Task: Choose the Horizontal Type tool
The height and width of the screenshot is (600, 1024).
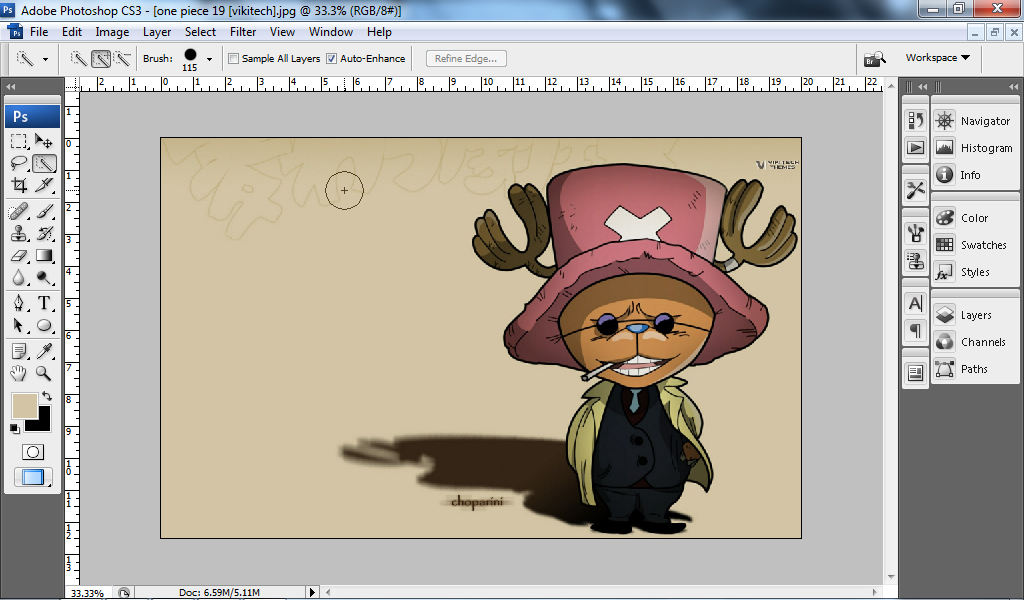Action: click(x=45, y=303)
